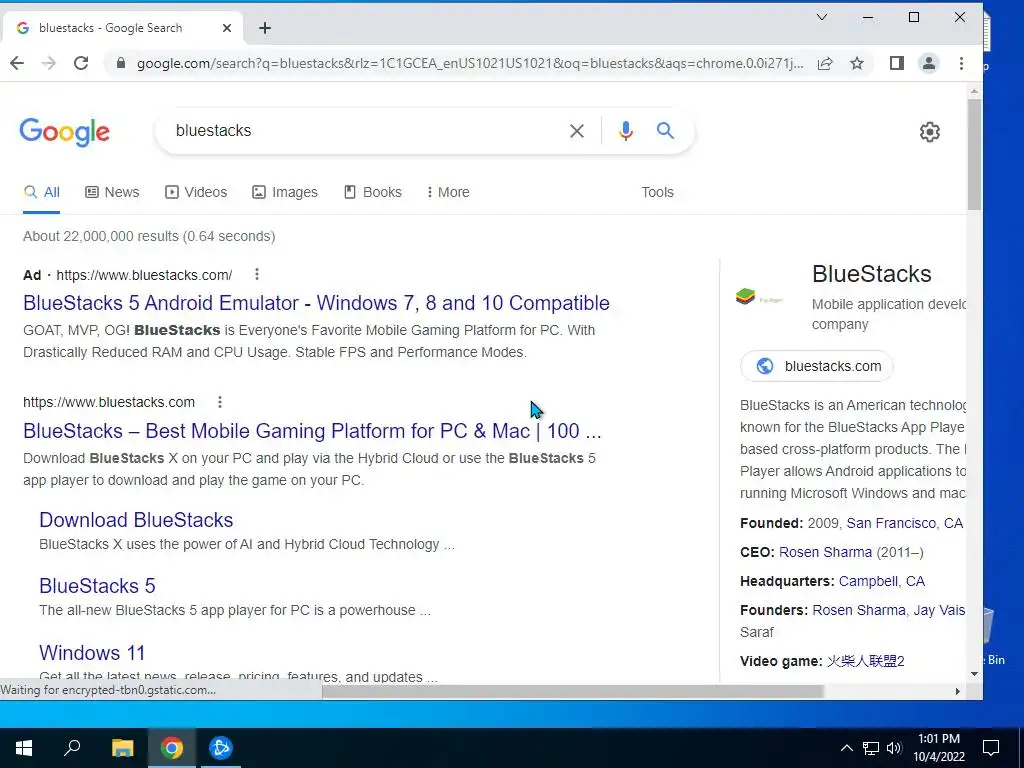Click the vertical scrollbar thumb

pyautogui.click(x=974, y=155)
